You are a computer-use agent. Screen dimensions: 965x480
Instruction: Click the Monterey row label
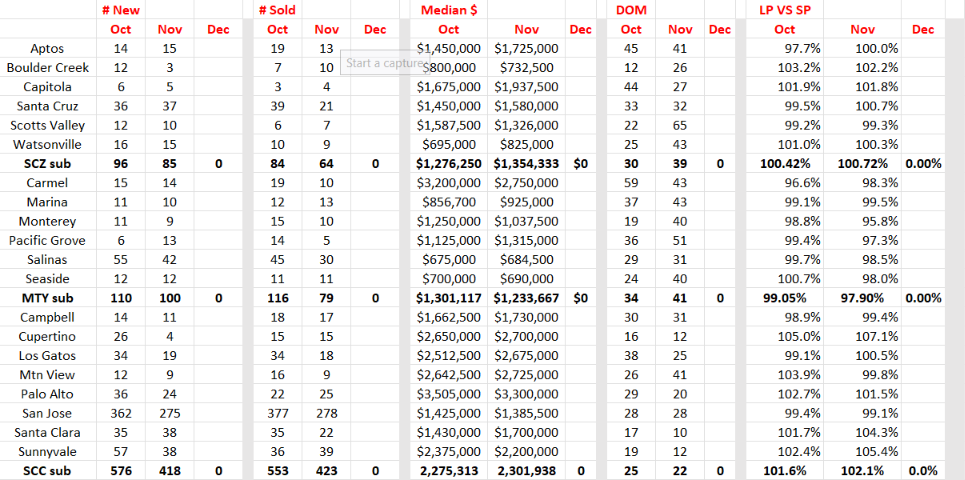click(47, 221)
